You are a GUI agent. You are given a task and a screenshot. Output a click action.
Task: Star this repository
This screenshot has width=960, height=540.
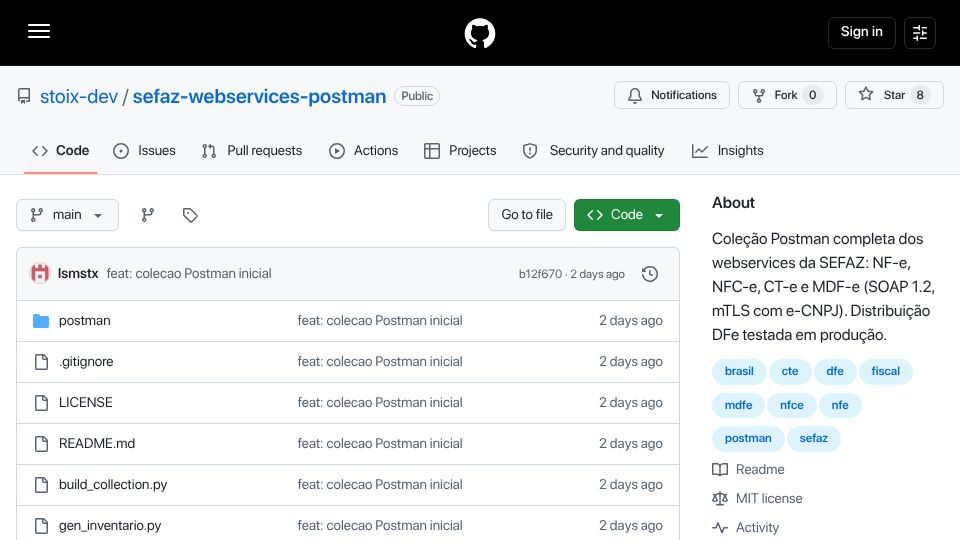(894, 95)
